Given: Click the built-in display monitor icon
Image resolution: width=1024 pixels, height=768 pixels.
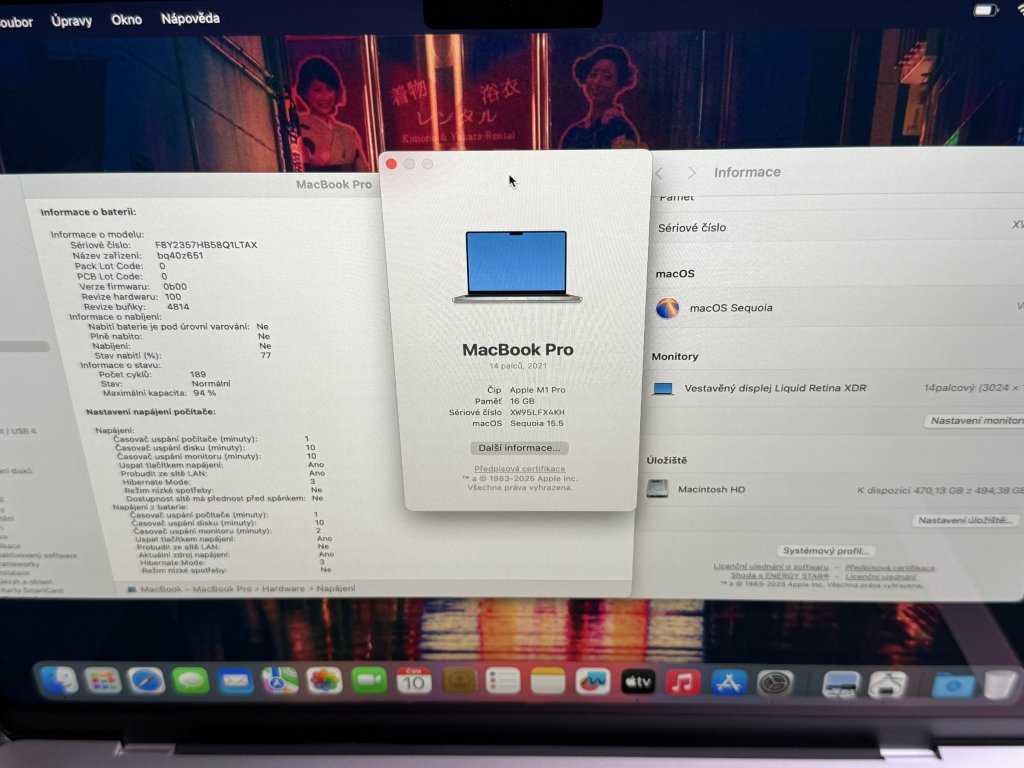Looking at the screenshot, I should click(x=663, y=389).
